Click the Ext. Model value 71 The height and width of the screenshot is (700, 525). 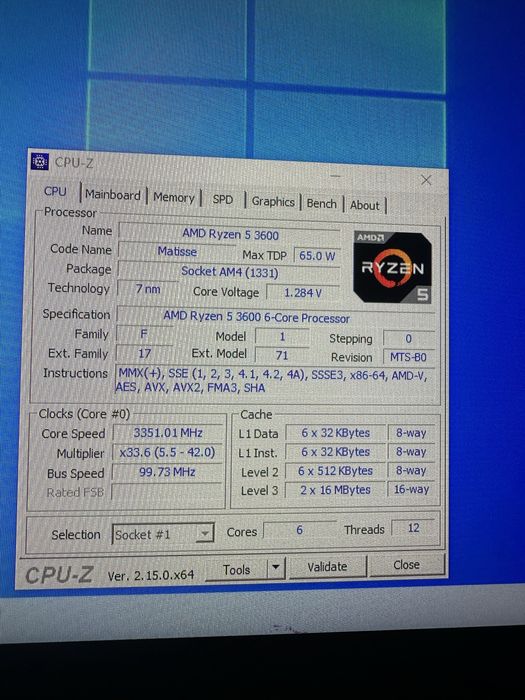[282, 355]
